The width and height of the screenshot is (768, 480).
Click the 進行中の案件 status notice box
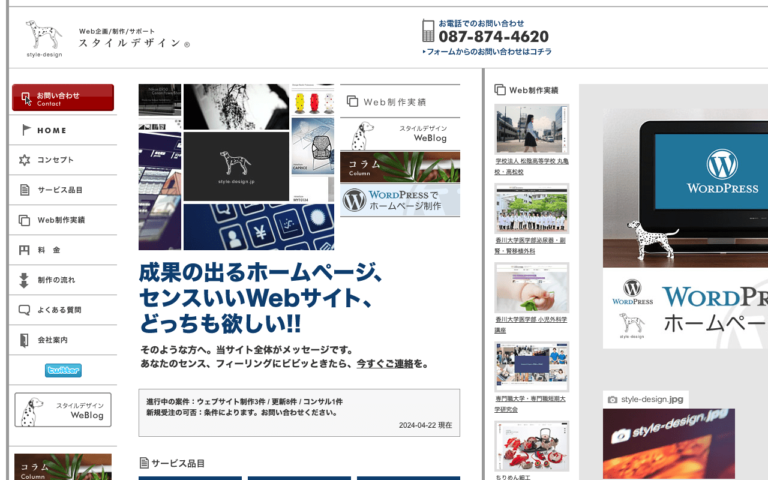pyautogui.click(x=299, y=412)
